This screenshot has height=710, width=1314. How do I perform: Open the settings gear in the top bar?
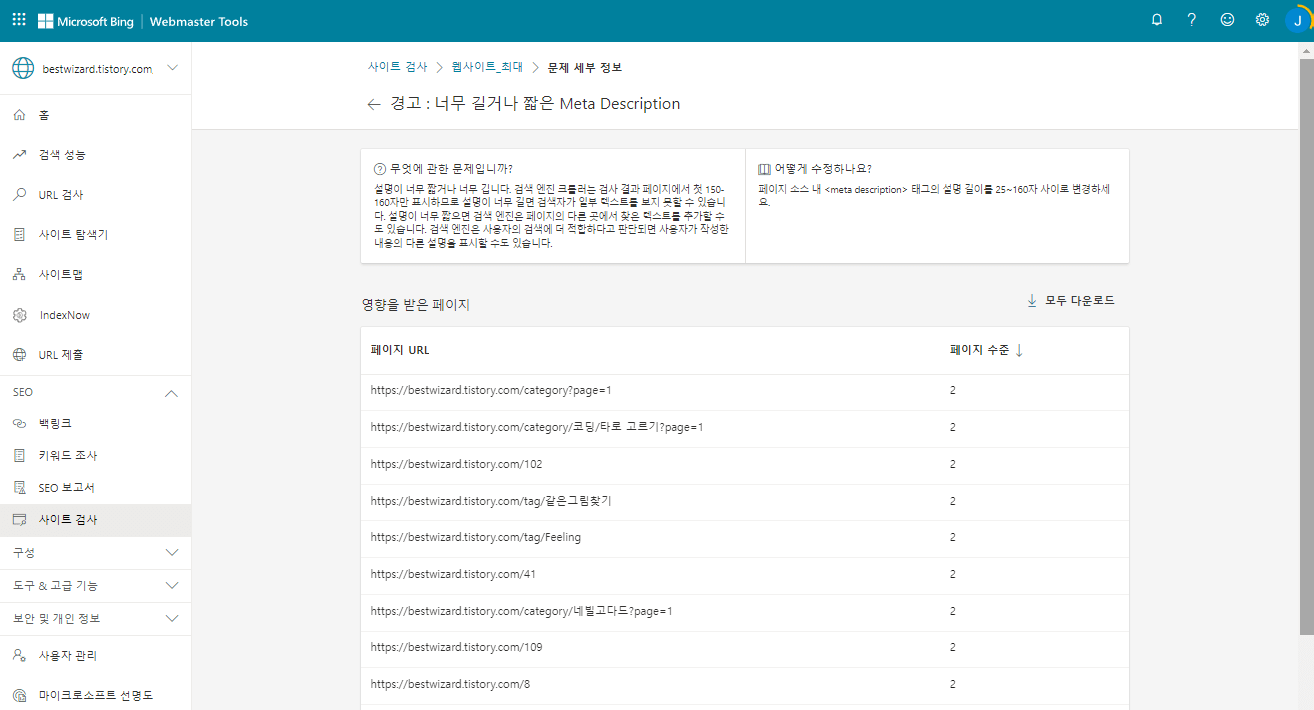point(1262,19)
